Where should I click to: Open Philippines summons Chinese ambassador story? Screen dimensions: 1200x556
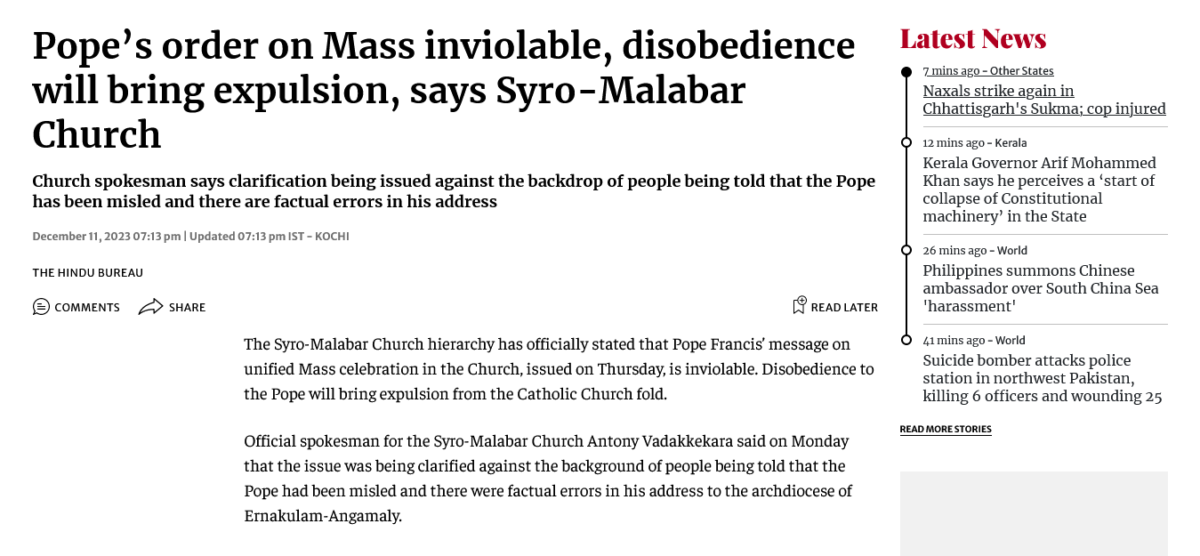[1040, 288]
